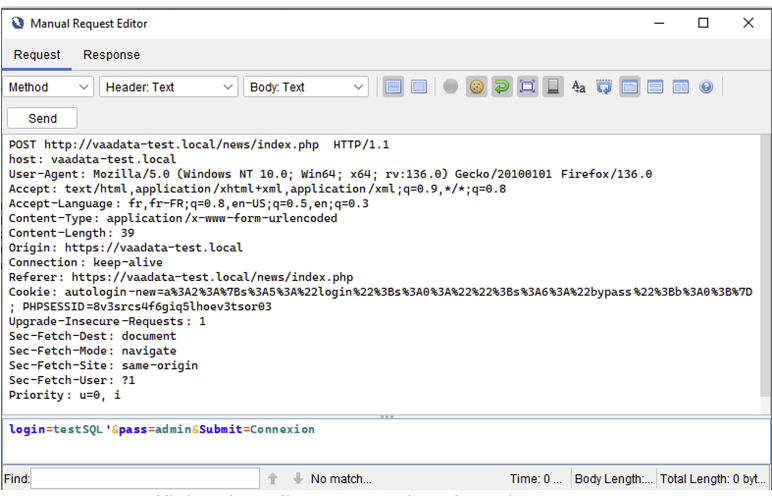
Task: Click the update Content-Length icon
Action: pyautogui.click(x=528, y=87)
